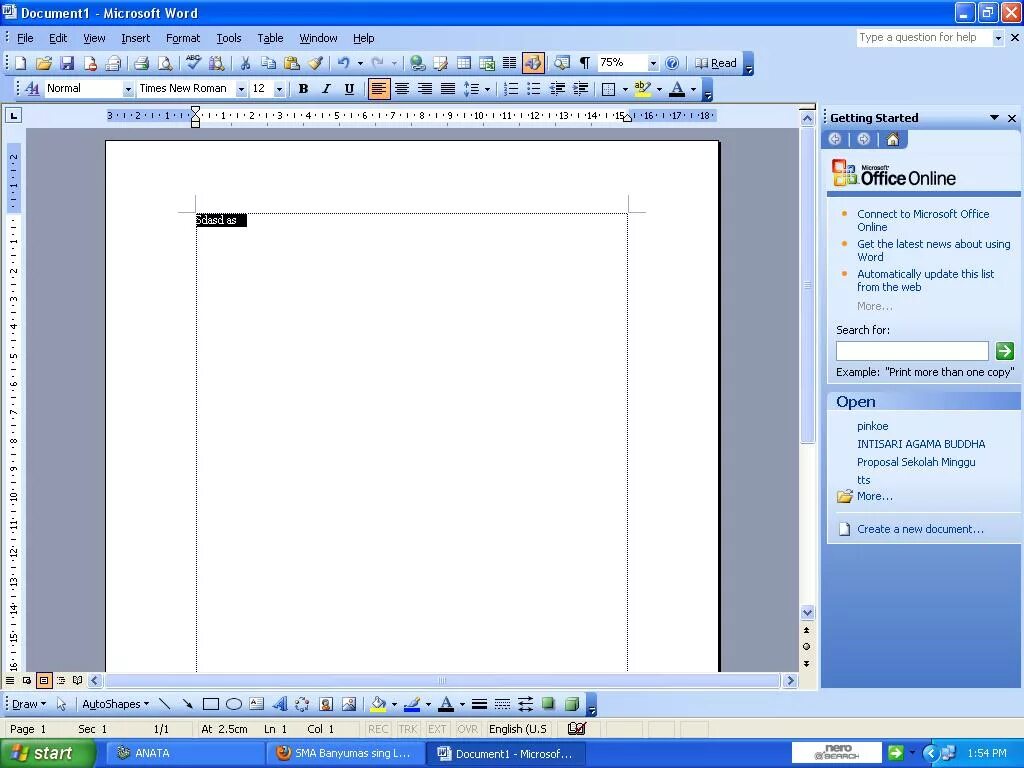Switch to Read layout button
The image size is (1024, 768).
[x=716, y=63]
